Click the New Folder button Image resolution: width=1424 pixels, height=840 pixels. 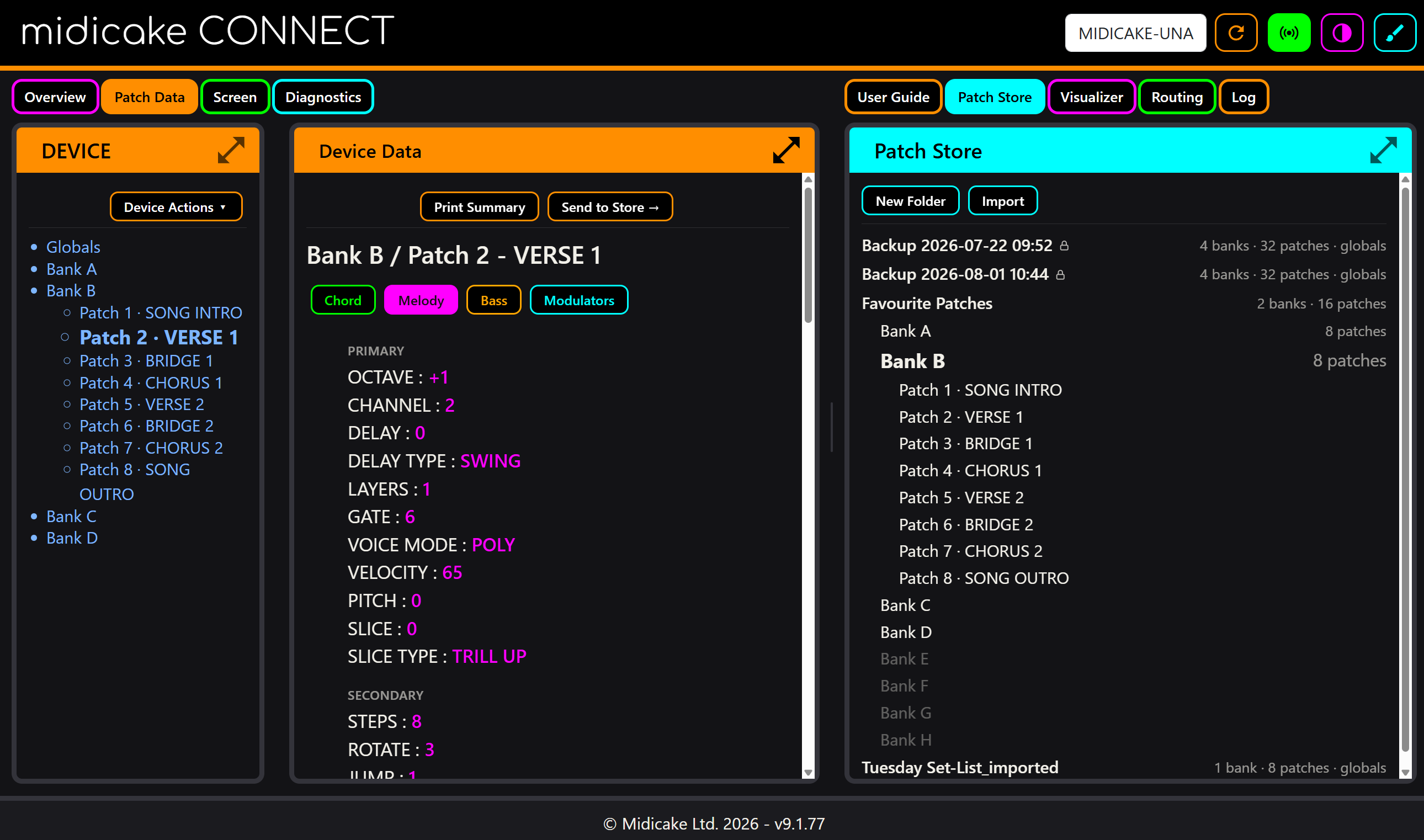[x=910, y=200]
